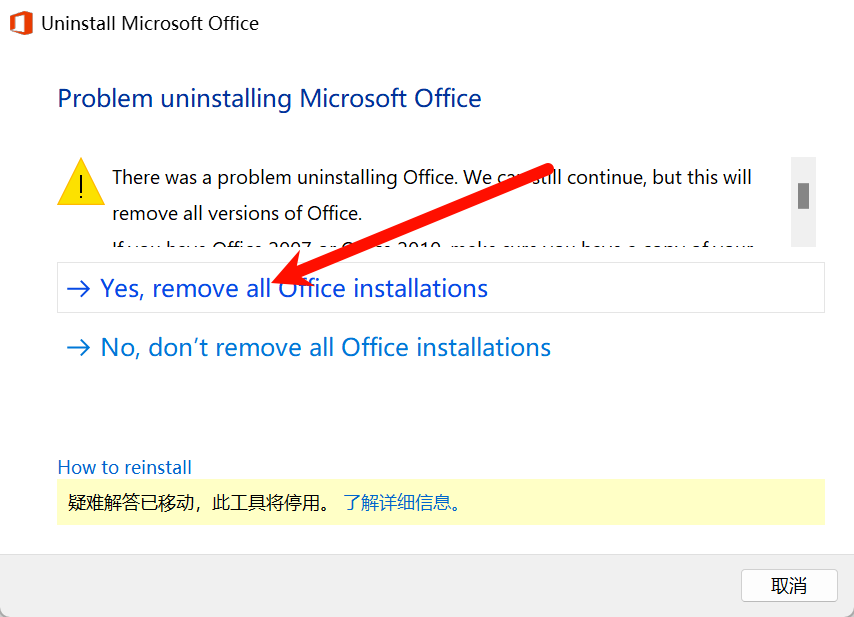Image resolution: width=854 pixels, height=617 pixels.
Task: Click the arrow icon beside "No, don't remove"
Action: click(x=78, y=347)
